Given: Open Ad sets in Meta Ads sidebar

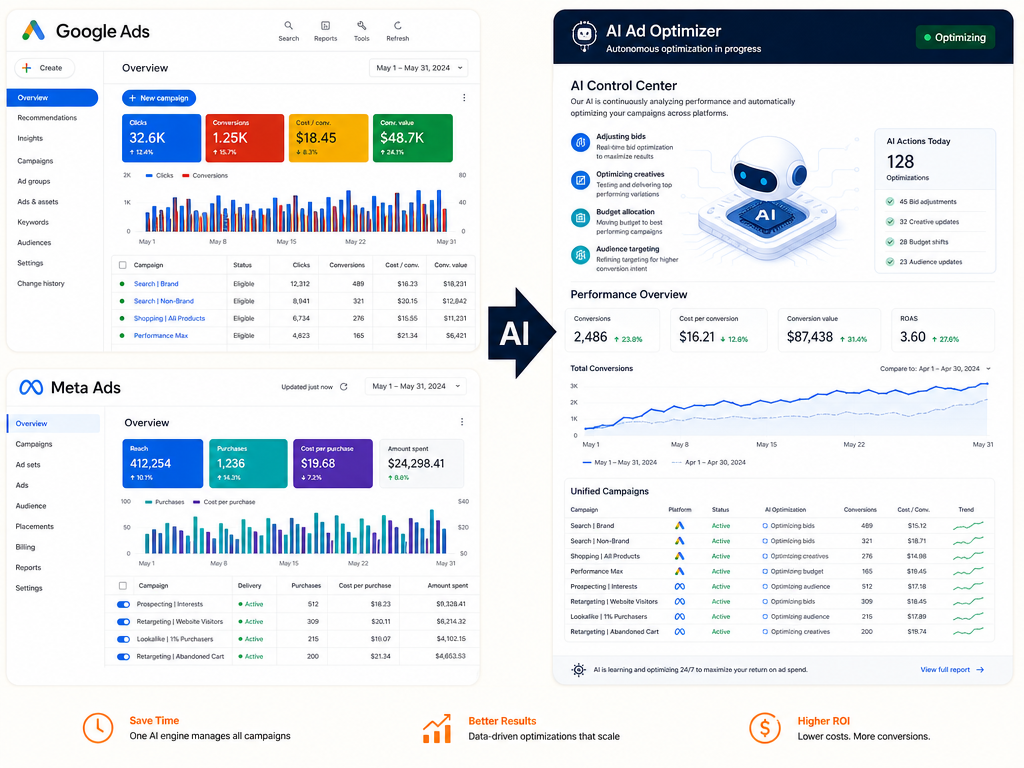Looking at the screenshot, I should (x=28, y=465).
